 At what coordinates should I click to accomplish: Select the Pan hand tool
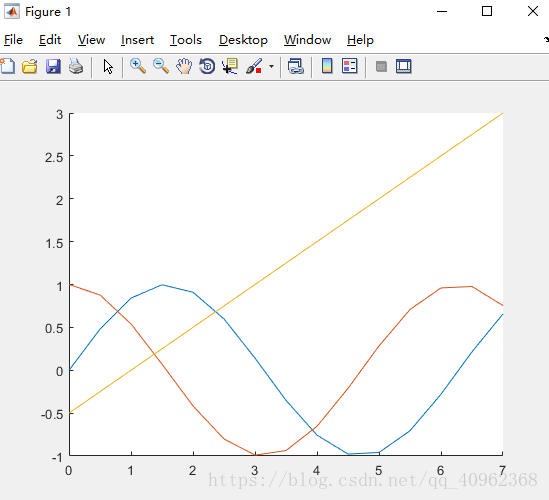[184, 66]
